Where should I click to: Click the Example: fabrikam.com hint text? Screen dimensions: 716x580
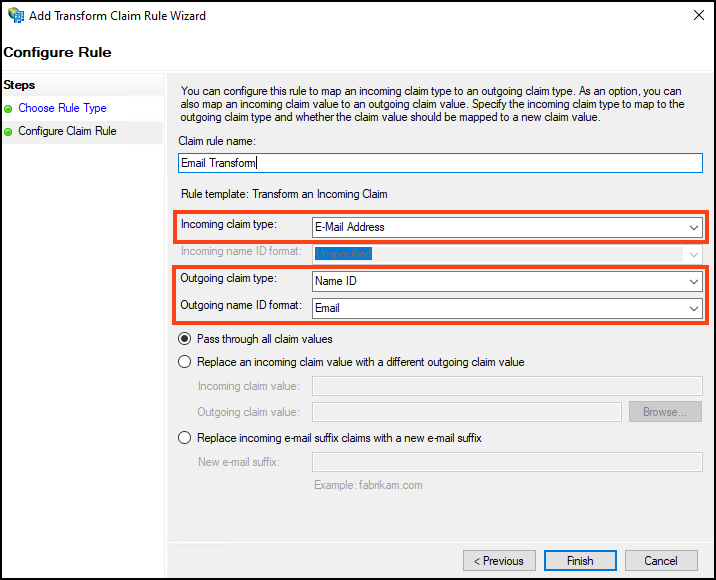click(368, 485)
